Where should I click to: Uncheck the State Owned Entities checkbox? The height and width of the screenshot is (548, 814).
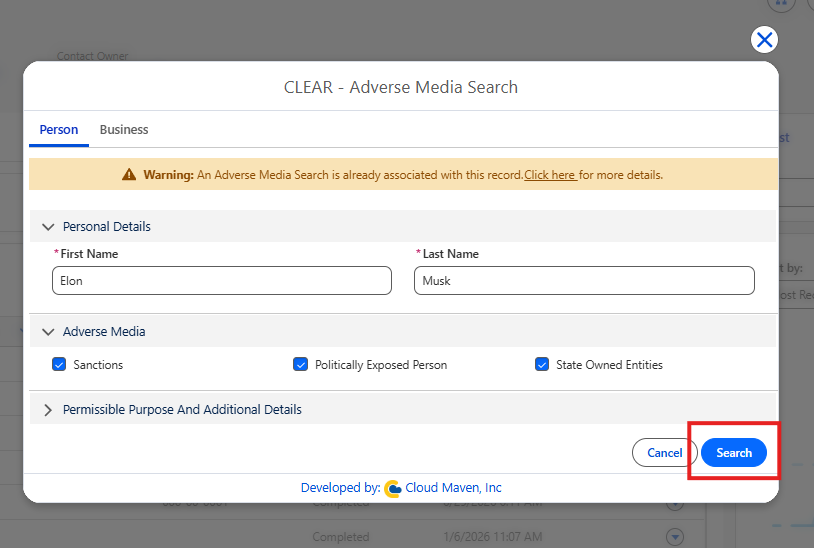pos(541,364)
